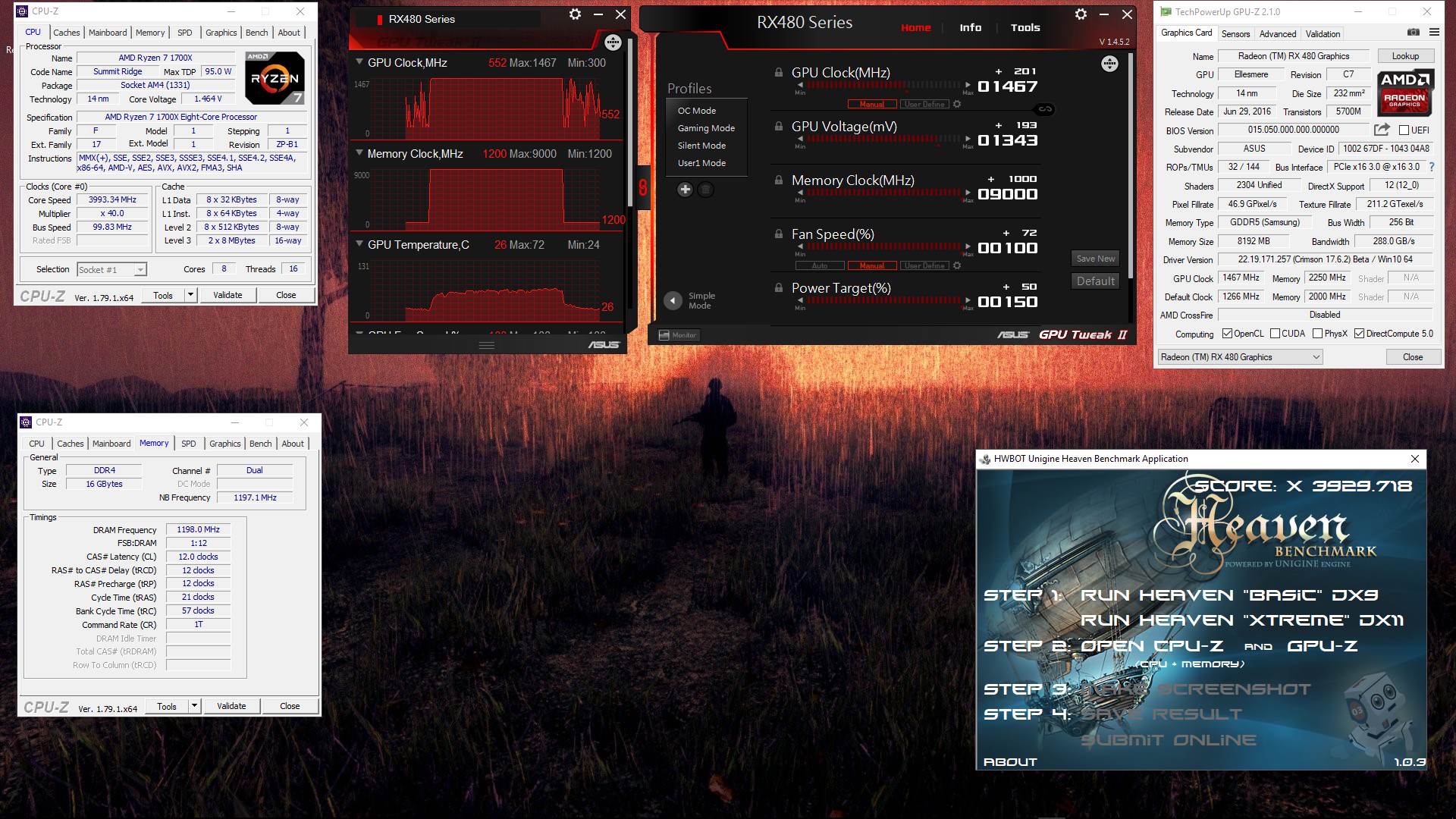Open Tools dropdown arrow in top CPU-Z
Viewport: 1456px width, 819px height.
tap(191, 295)
